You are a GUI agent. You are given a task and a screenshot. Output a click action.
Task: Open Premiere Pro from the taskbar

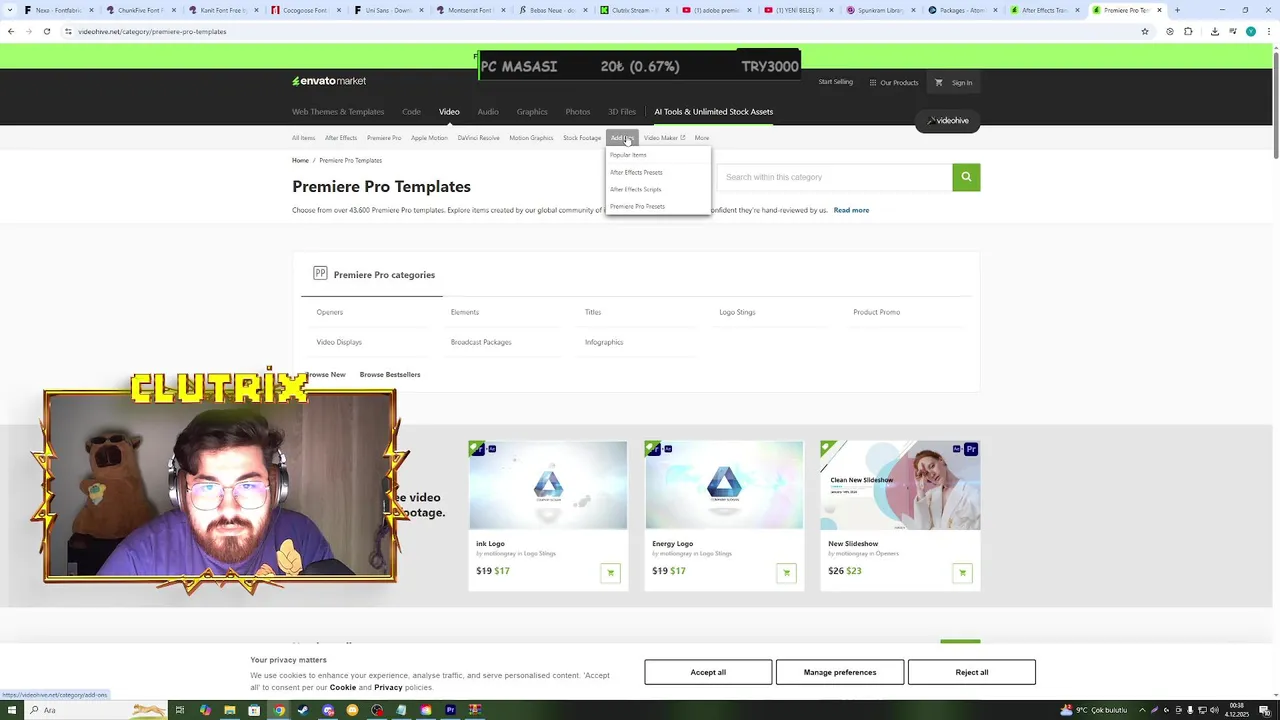pos(450,710)
